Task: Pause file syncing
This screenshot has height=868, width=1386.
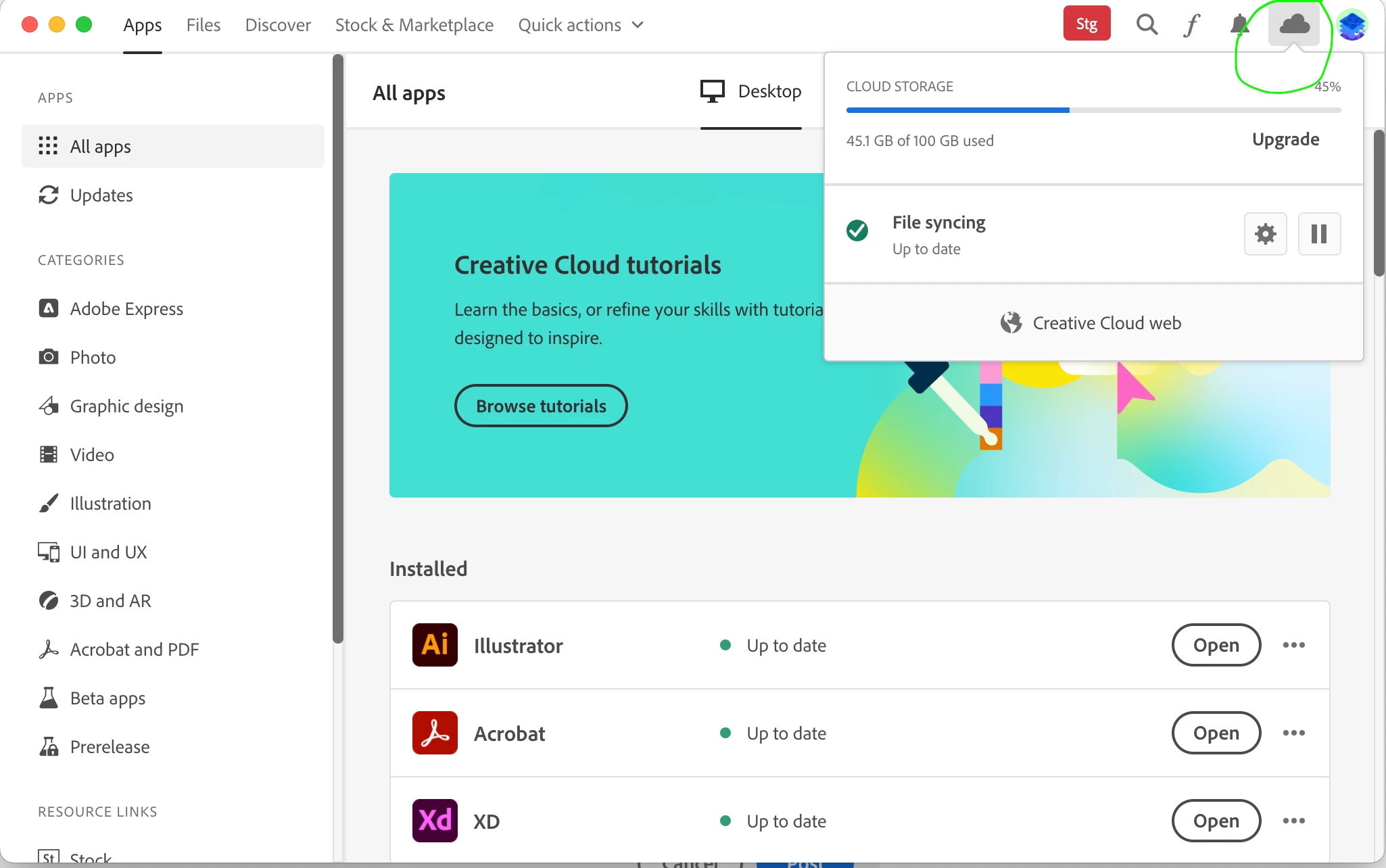Action: click(x=1318, y=234)
